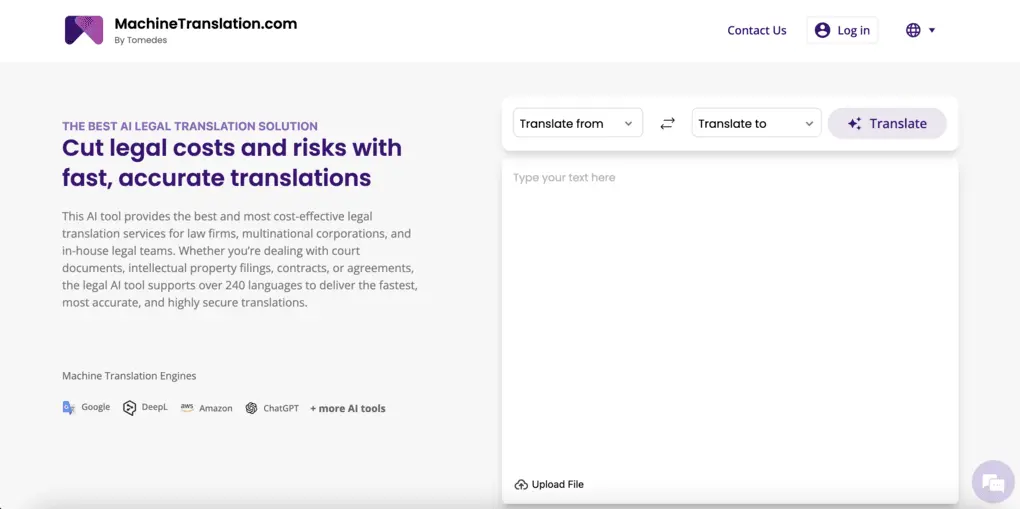The width and height of the screenshot is (1020, 509).
Task: Click the user avatar icon beside Log in
Action: click(x=822, y=30)
